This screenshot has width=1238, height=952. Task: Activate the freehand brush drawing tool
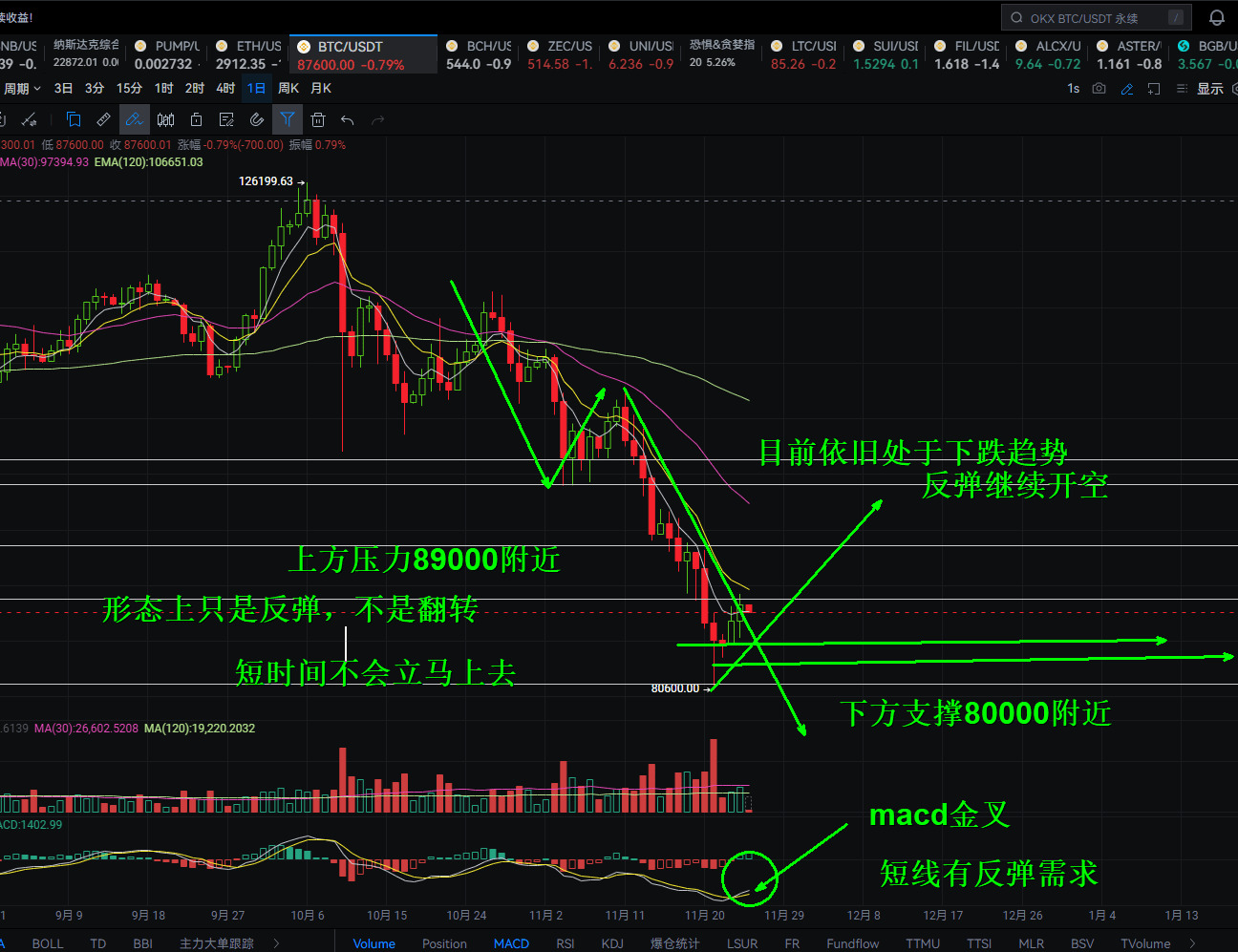click(135, 119)
